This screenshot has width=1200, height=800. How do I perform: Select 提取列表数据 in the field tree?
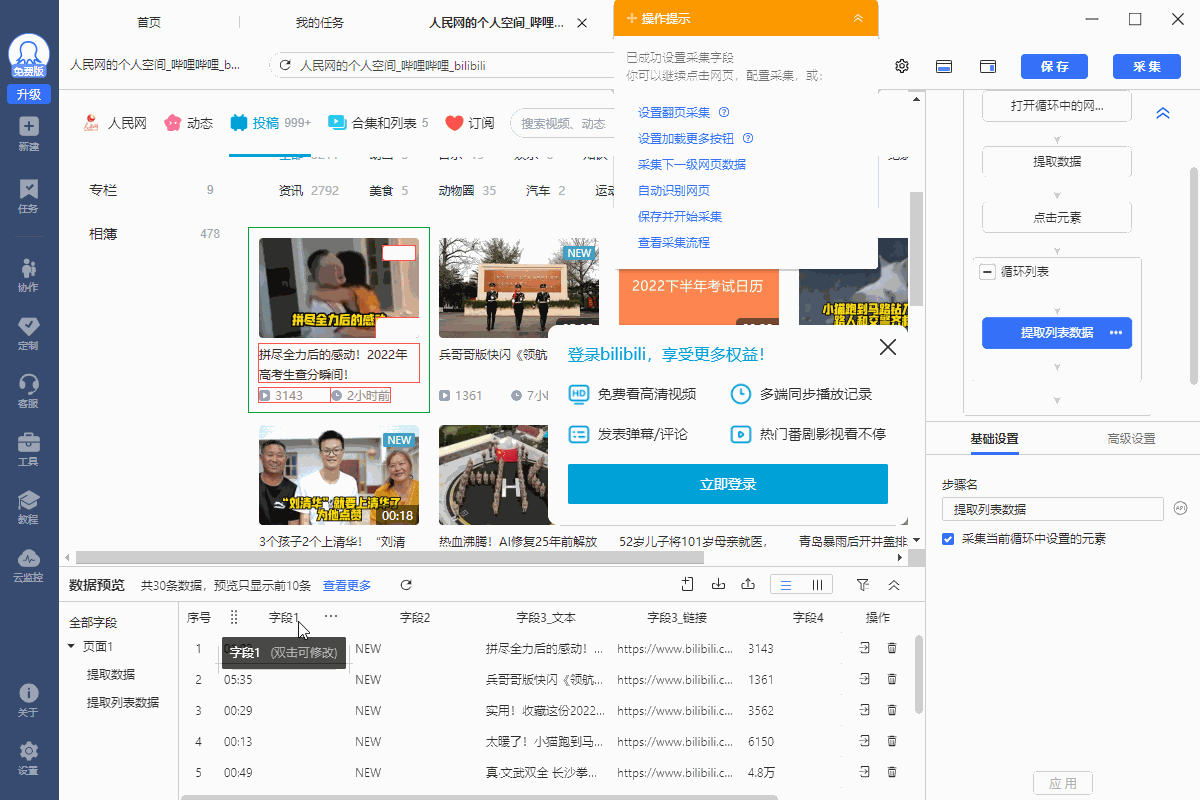click(123, 702)
